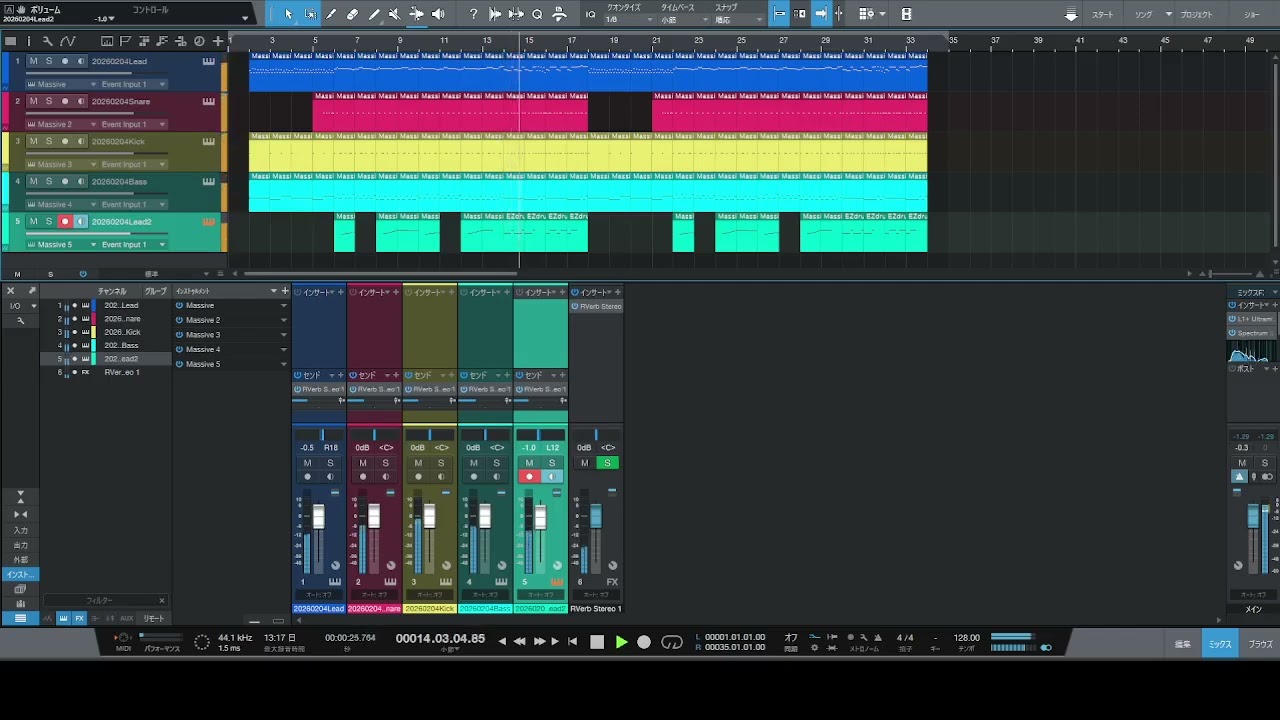
Task: Toggle the Loop button in transport
Action: pyautogui.click(x=672, y=642)
